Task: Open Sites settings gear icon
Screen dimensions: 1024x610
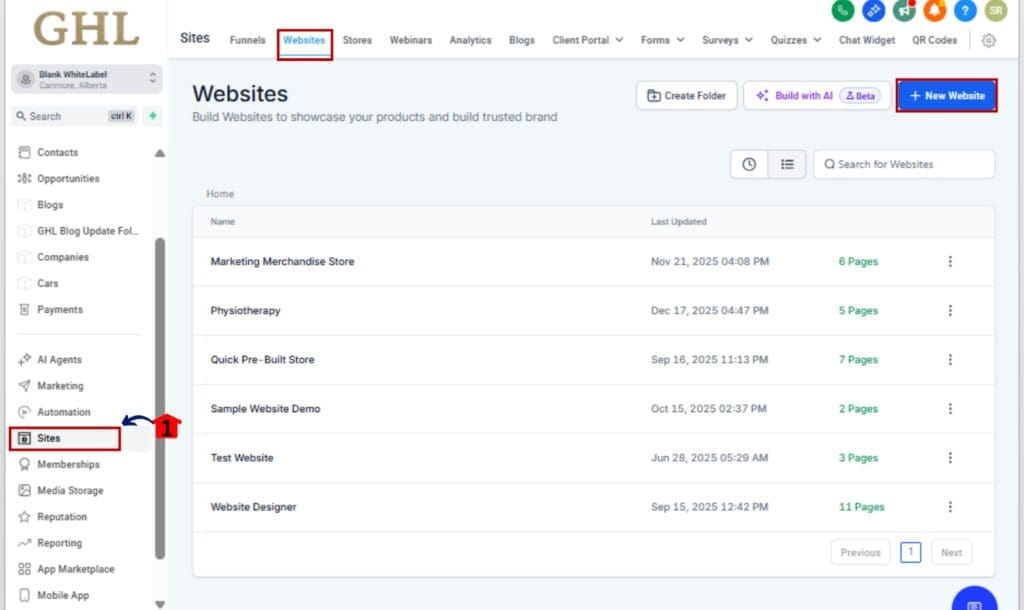Action: click(988, 40)
